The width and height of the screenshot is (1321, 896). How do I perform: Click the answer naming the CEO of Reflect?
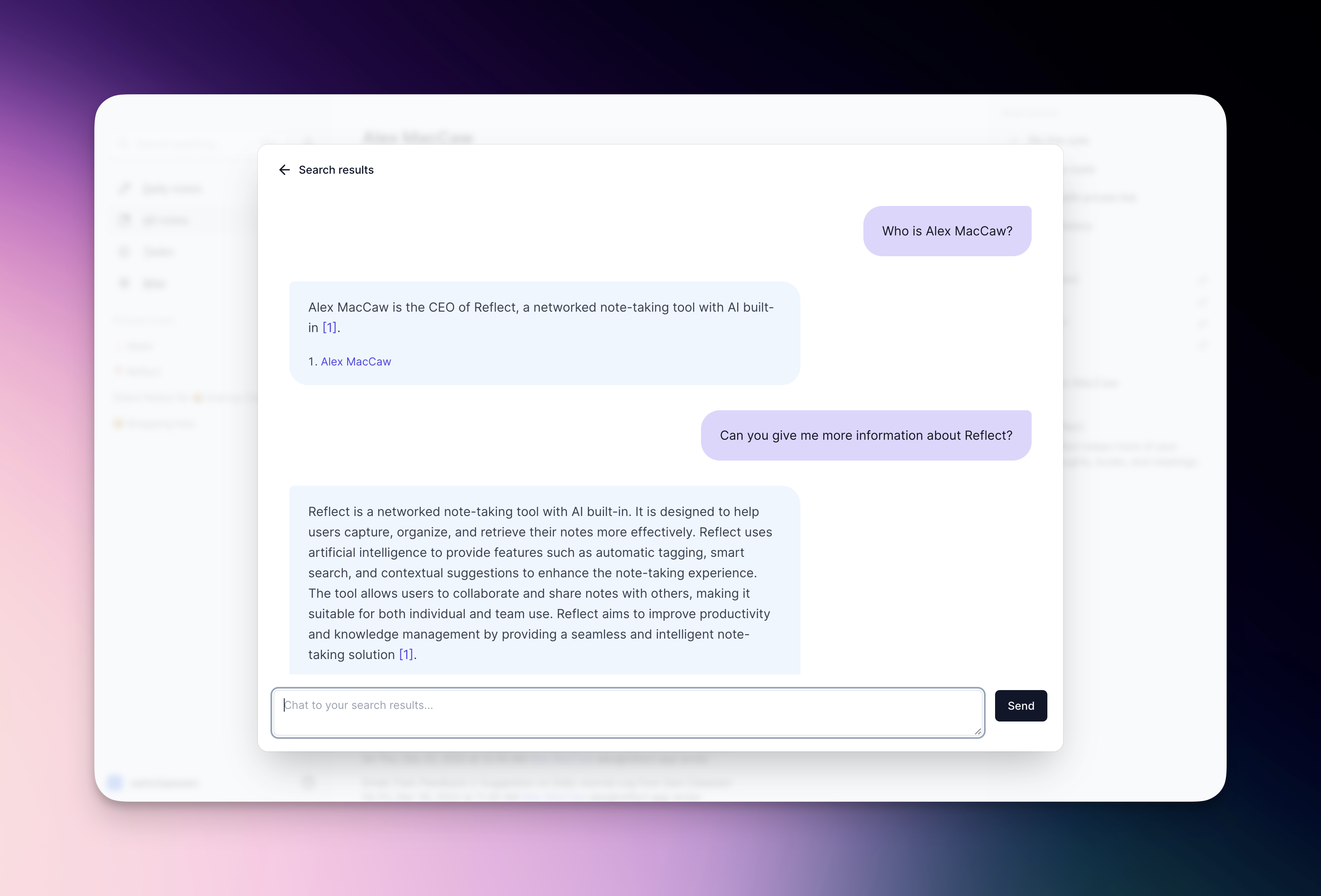[545, 333]
